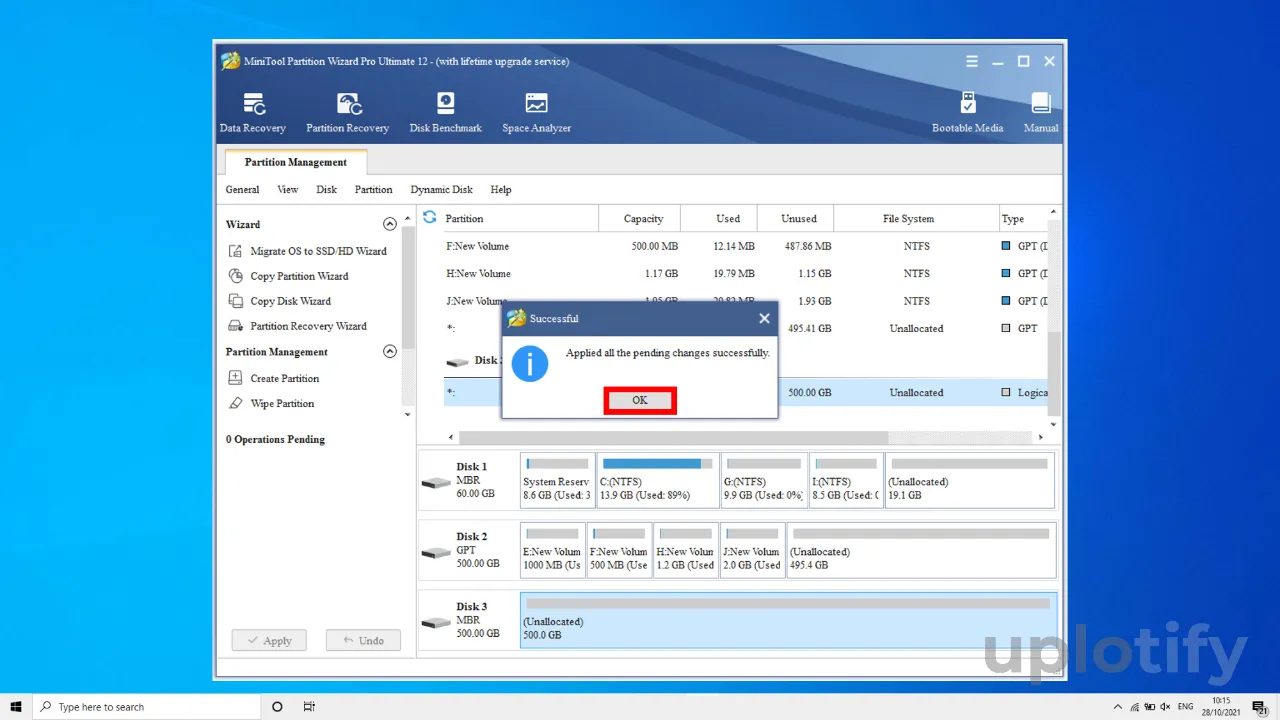
Task: Select E:New Volume block on Disk 2
Action: click(x=552, y=550)
